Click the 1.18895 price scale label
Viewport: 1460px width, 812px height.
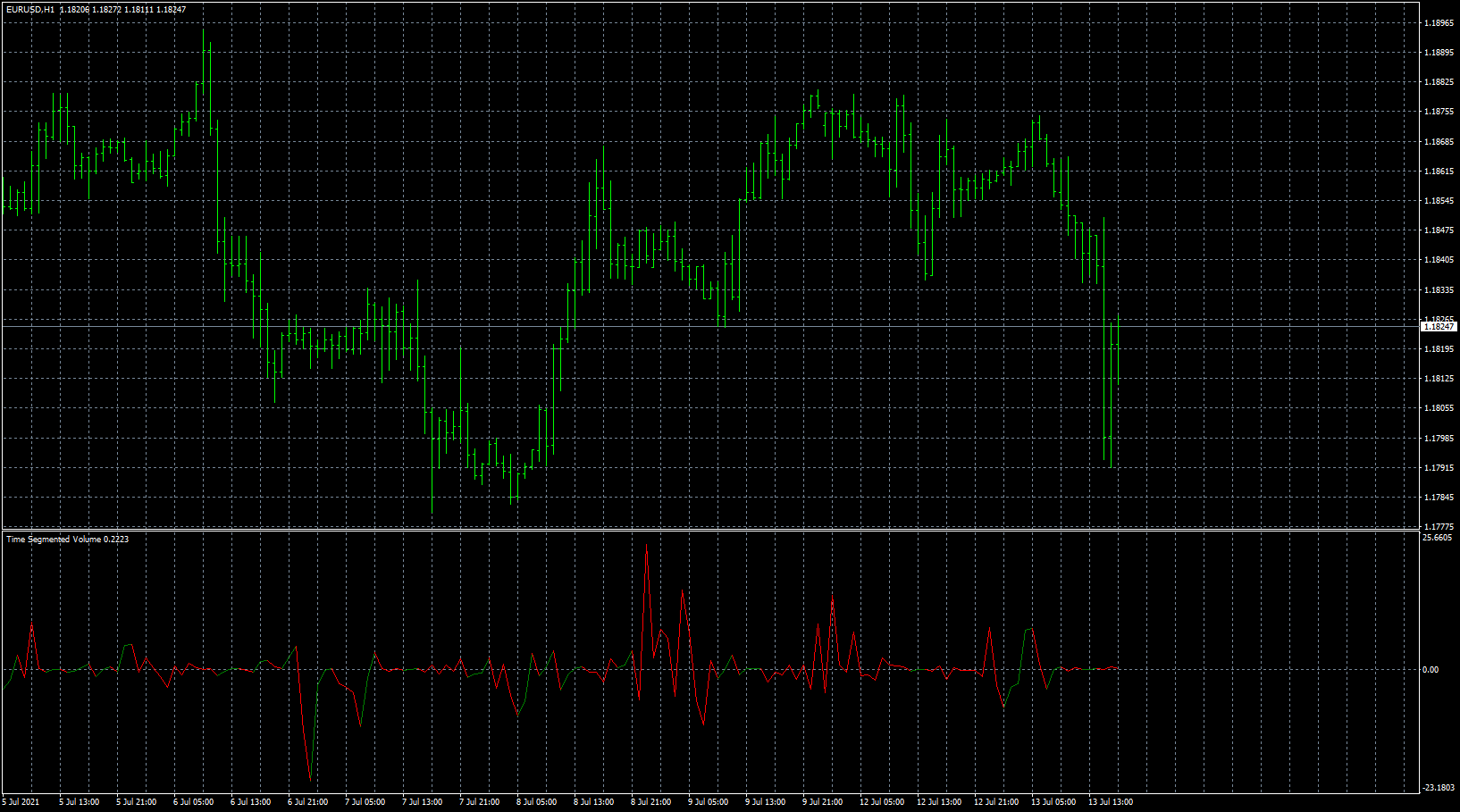point(1439,53)
